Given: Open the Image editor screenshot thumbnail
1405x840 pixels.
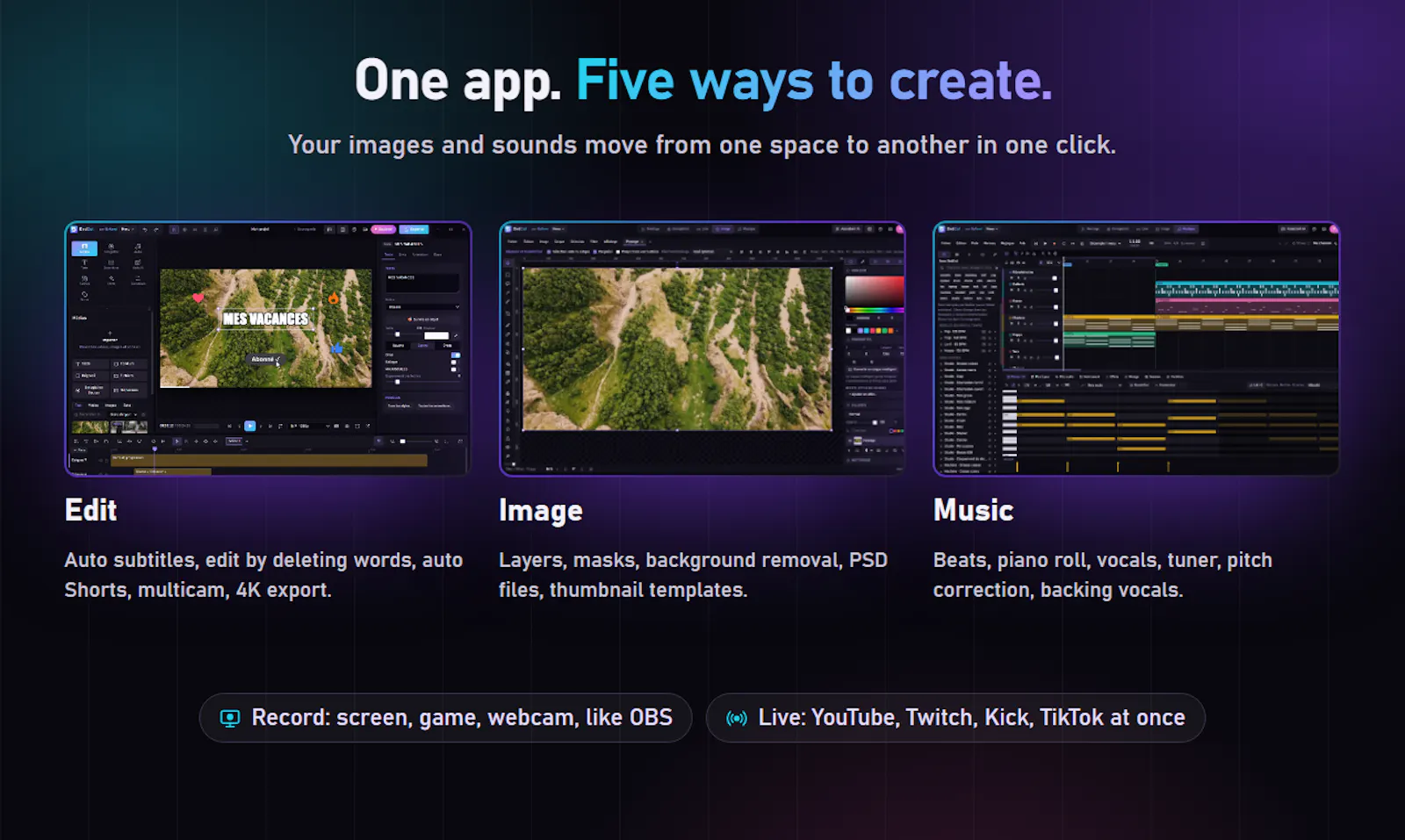Looking at the screenshot, I should pyautogui.click(x=702, y=348).
